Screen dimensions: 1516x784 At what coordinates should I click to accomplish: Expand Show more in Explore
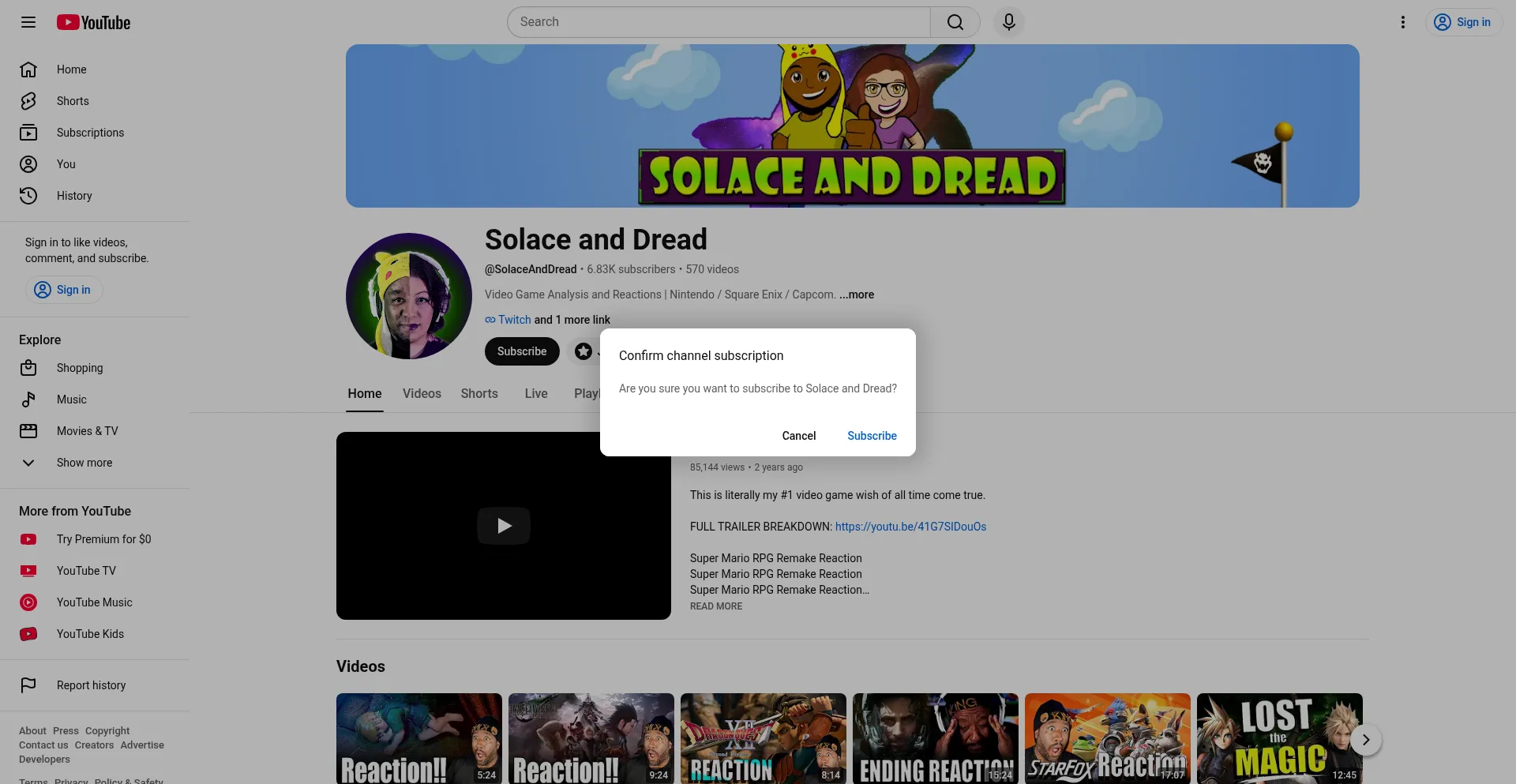click(84, 463)
